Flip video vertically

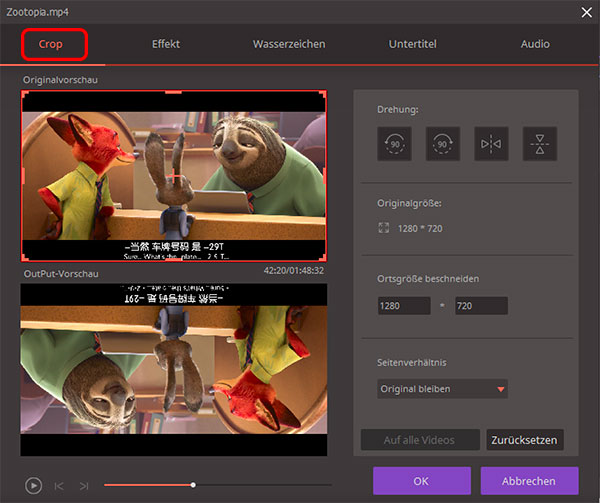pyautogui.click(x=540, y=144)
